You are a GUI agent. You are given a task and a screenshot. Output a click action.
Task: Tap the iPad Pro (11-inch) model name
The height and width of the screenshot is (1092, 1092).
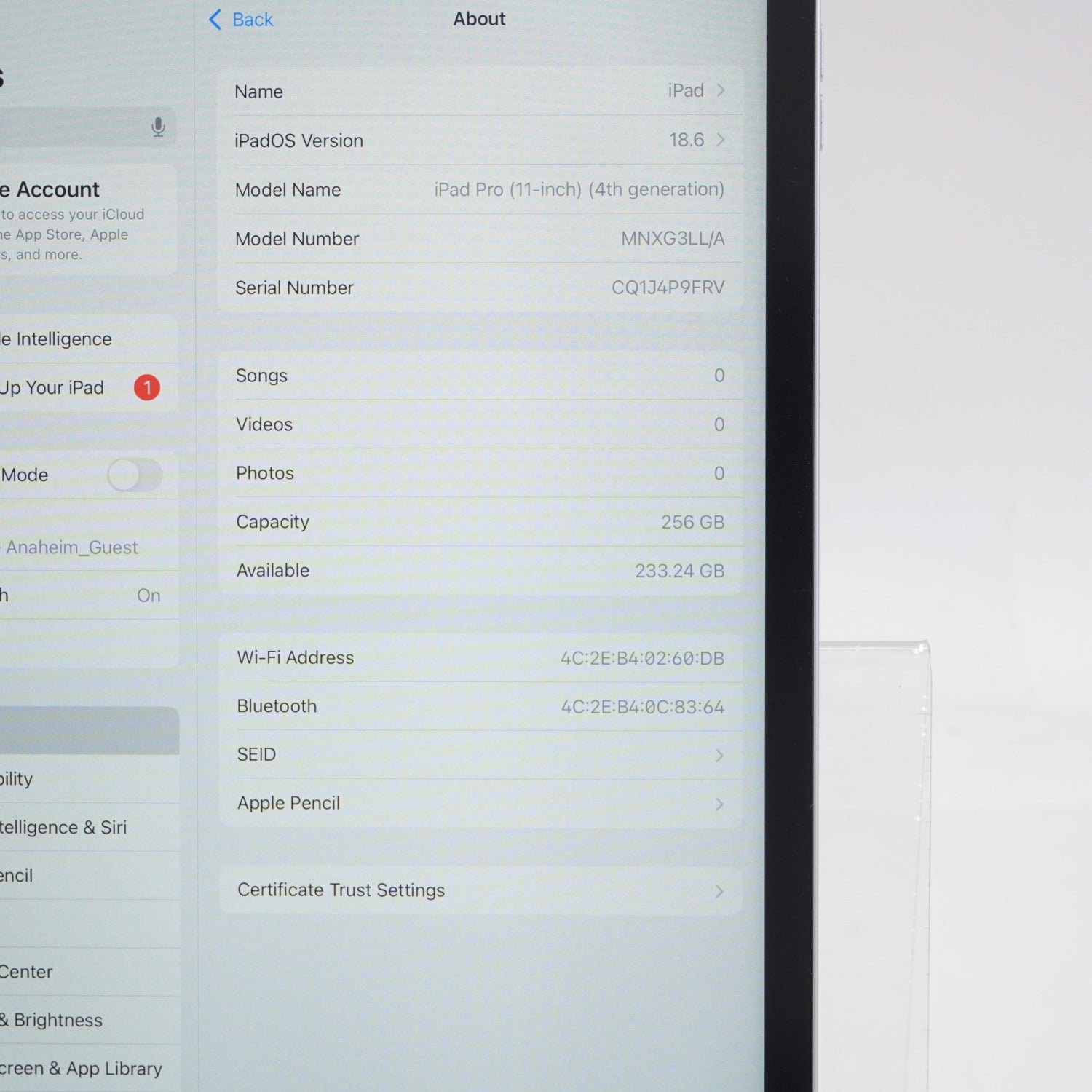click(x=579, y=189)
